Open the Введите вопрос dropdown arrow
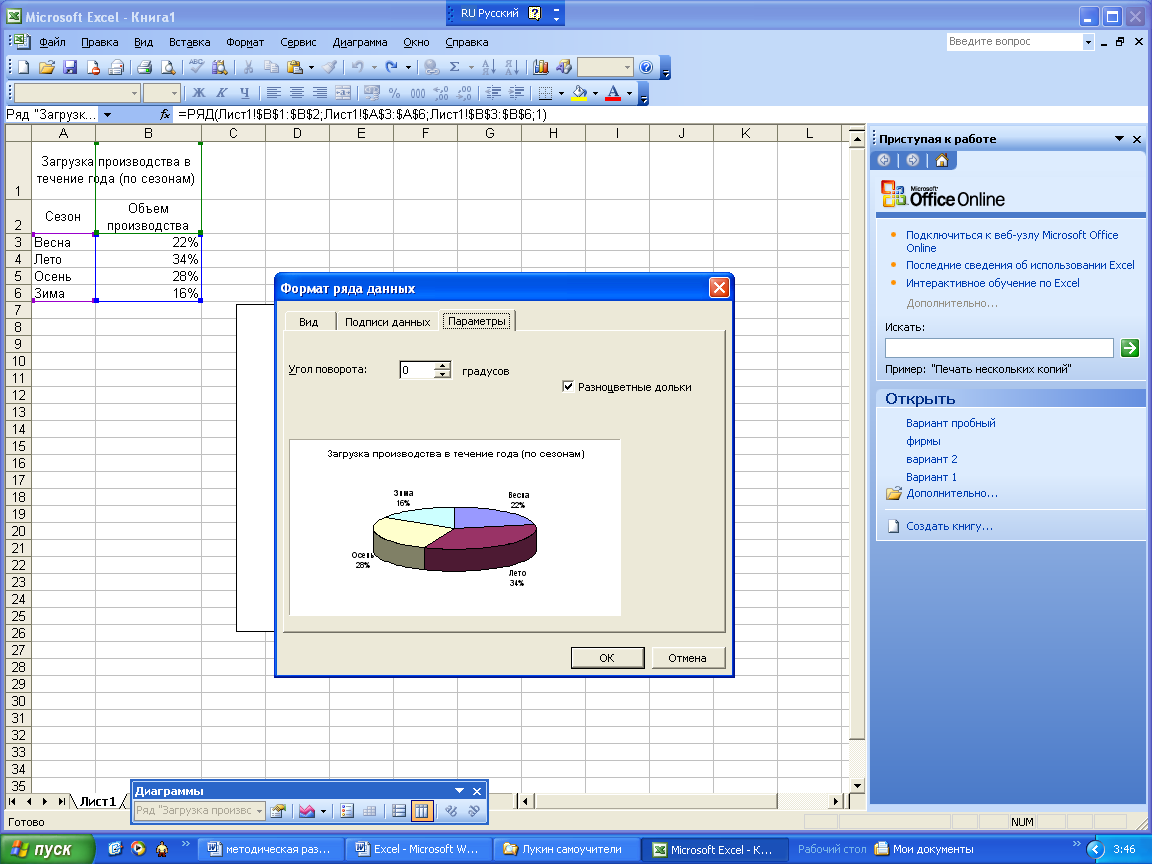This screenshot has height=864, width=1152. [x=1088, y=42]
